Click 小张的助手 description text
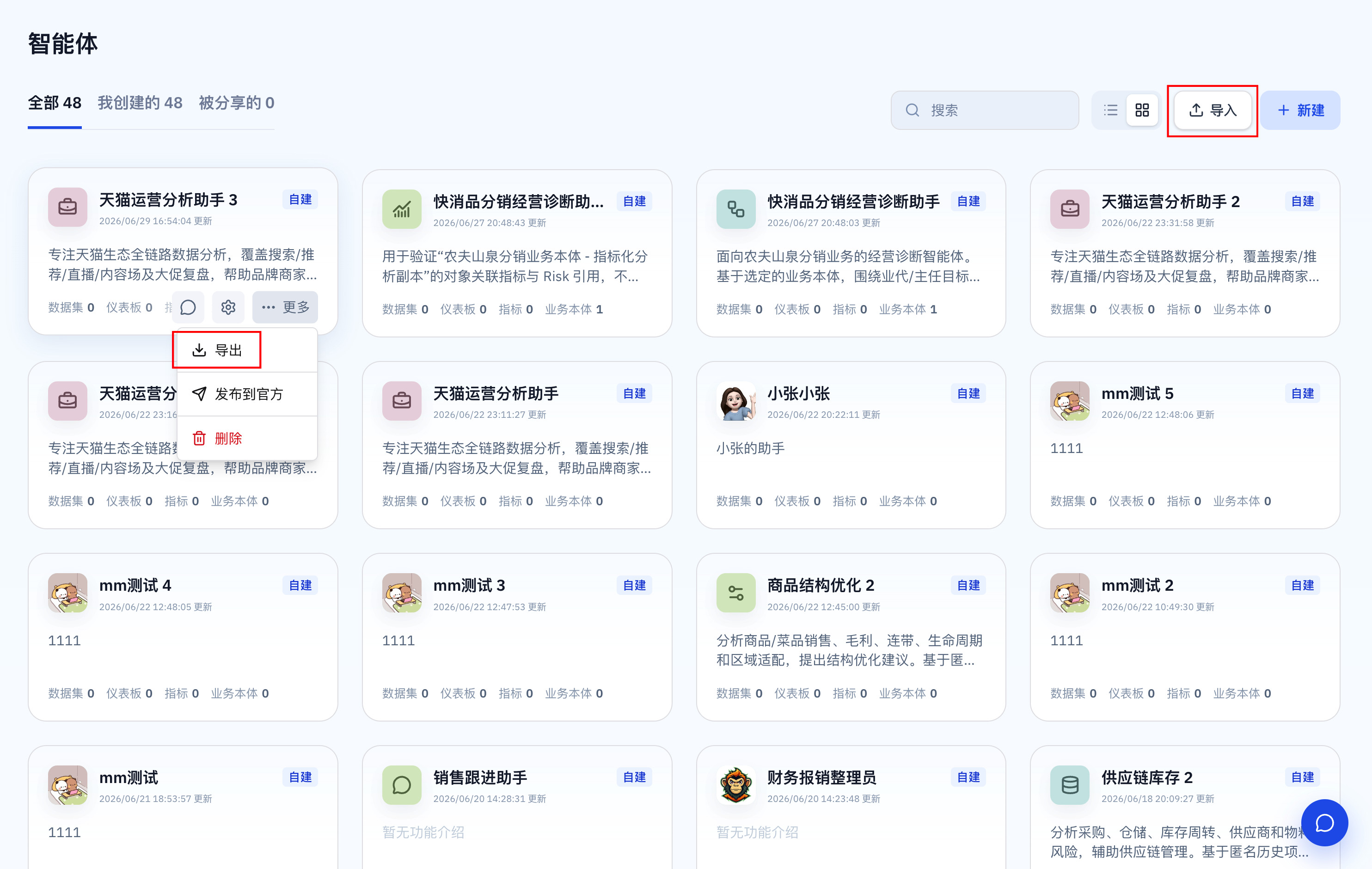Screen dimensions: 1372x869 (750, 448)
